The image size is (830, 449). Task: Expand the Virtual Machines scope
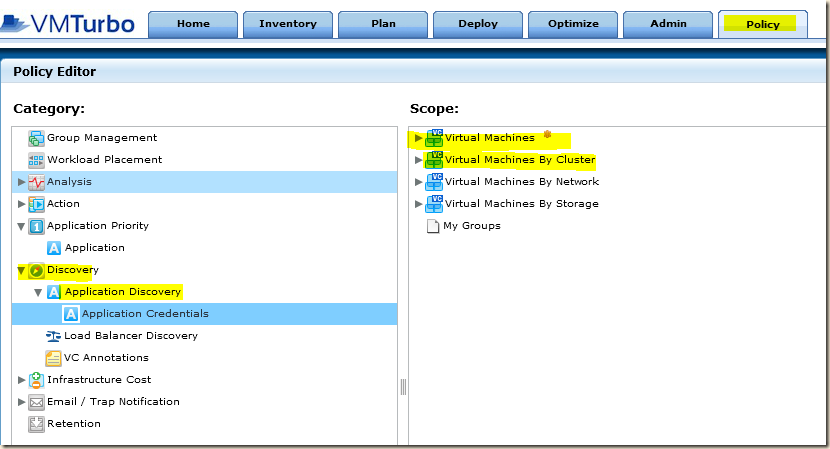click(418, 138)
